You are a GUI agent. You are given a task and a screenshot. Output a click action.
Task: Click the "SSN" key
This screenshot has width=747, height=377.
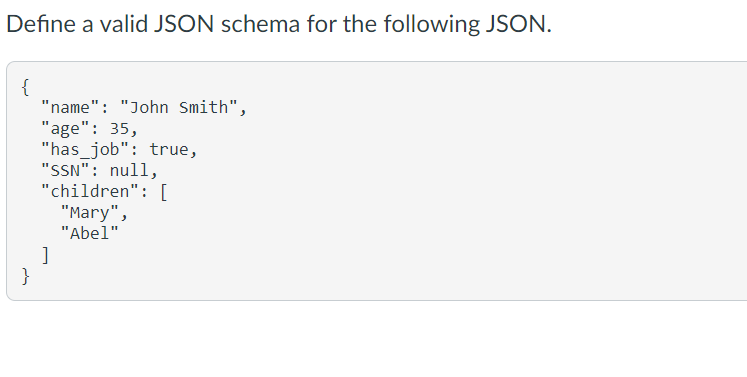(x=65, y=170)
